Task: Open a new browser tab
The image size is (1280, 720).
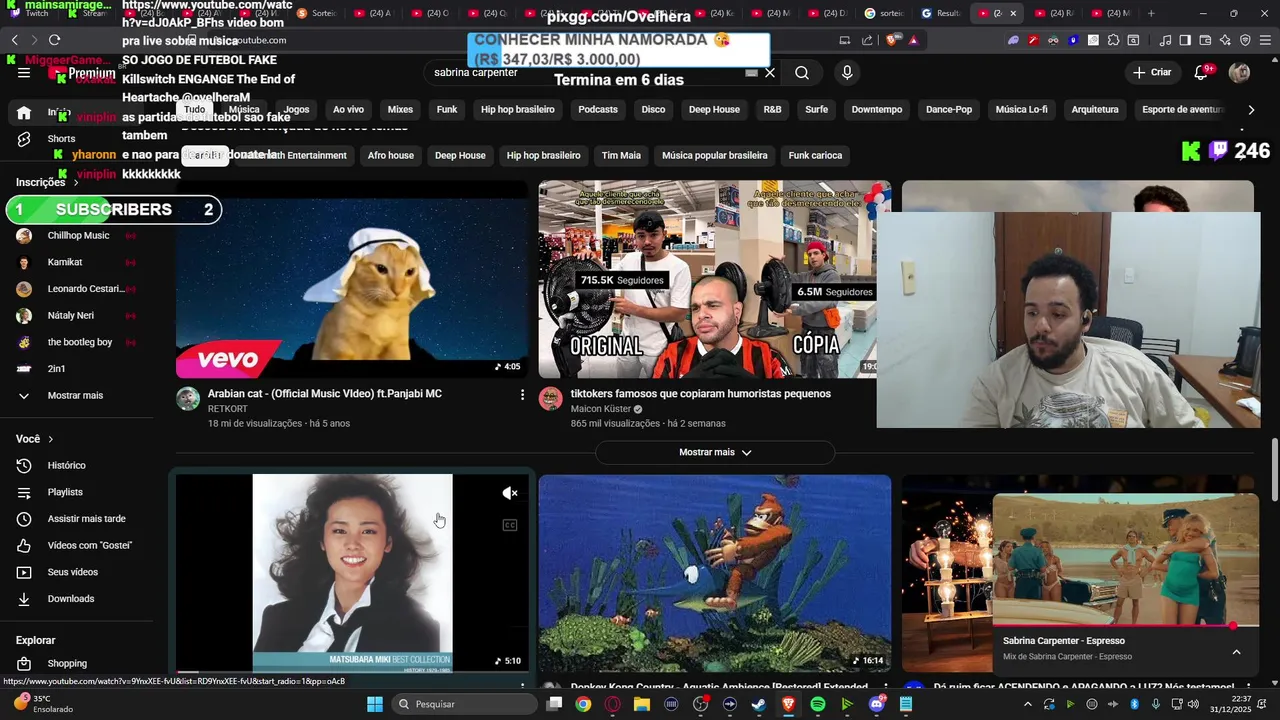Action: click(x=1151, y=13)
